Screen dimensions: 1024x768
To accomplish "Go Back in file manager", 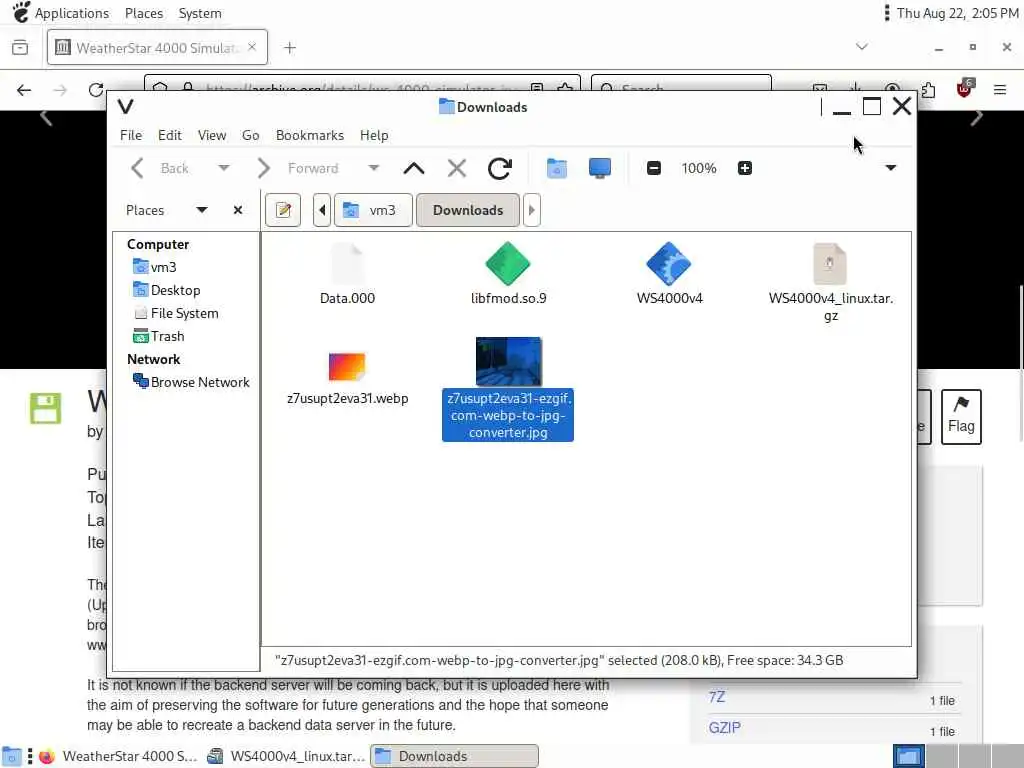I will pyautogui.click(x=160, y=168).
